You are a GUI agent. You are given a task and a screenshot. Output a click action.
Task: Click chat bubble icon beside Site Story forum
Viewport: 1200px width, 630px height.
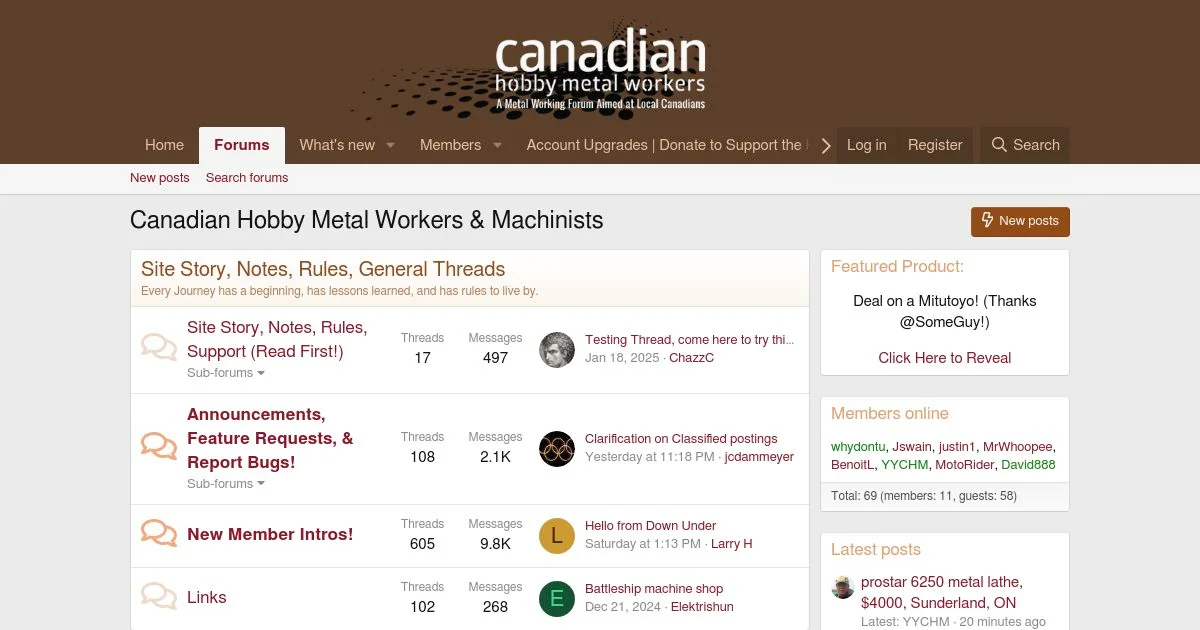[159, 348]
